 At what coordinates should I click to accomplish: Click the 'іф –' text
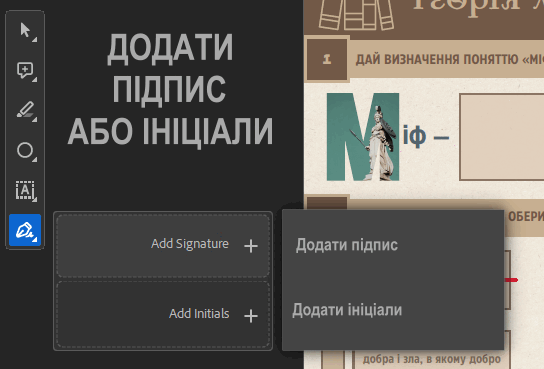(x=426, y=136)
